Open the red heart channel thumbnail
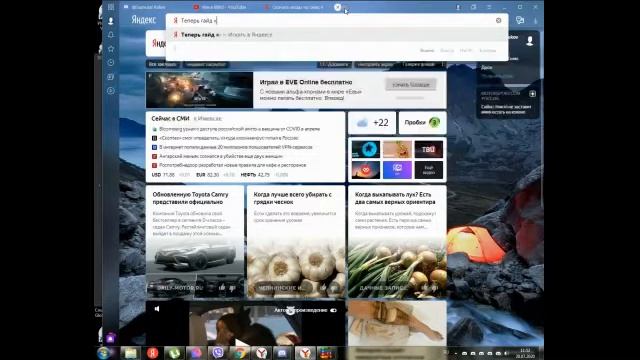Screen dimensions: 640x360 click(365, 170)
